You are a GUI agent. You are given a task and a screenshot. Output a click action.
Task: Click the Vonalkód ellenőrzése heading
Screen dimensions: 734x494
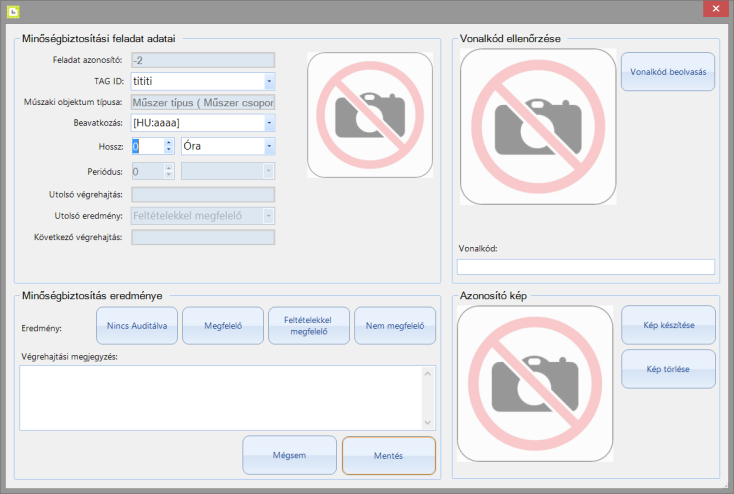point(510,39)
